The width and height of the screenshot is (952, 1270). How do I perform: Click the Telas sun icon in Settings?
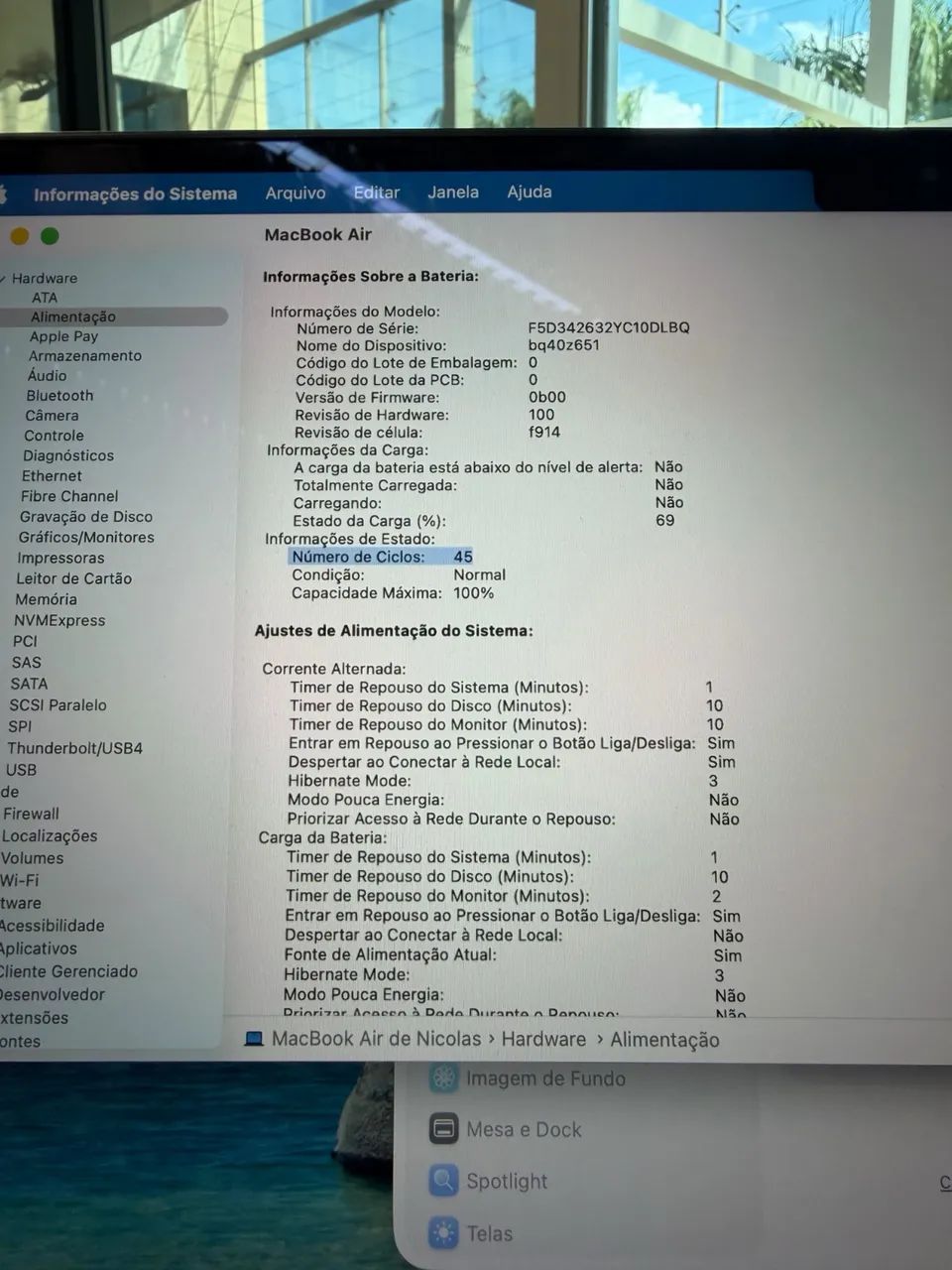click(443, 1233)
